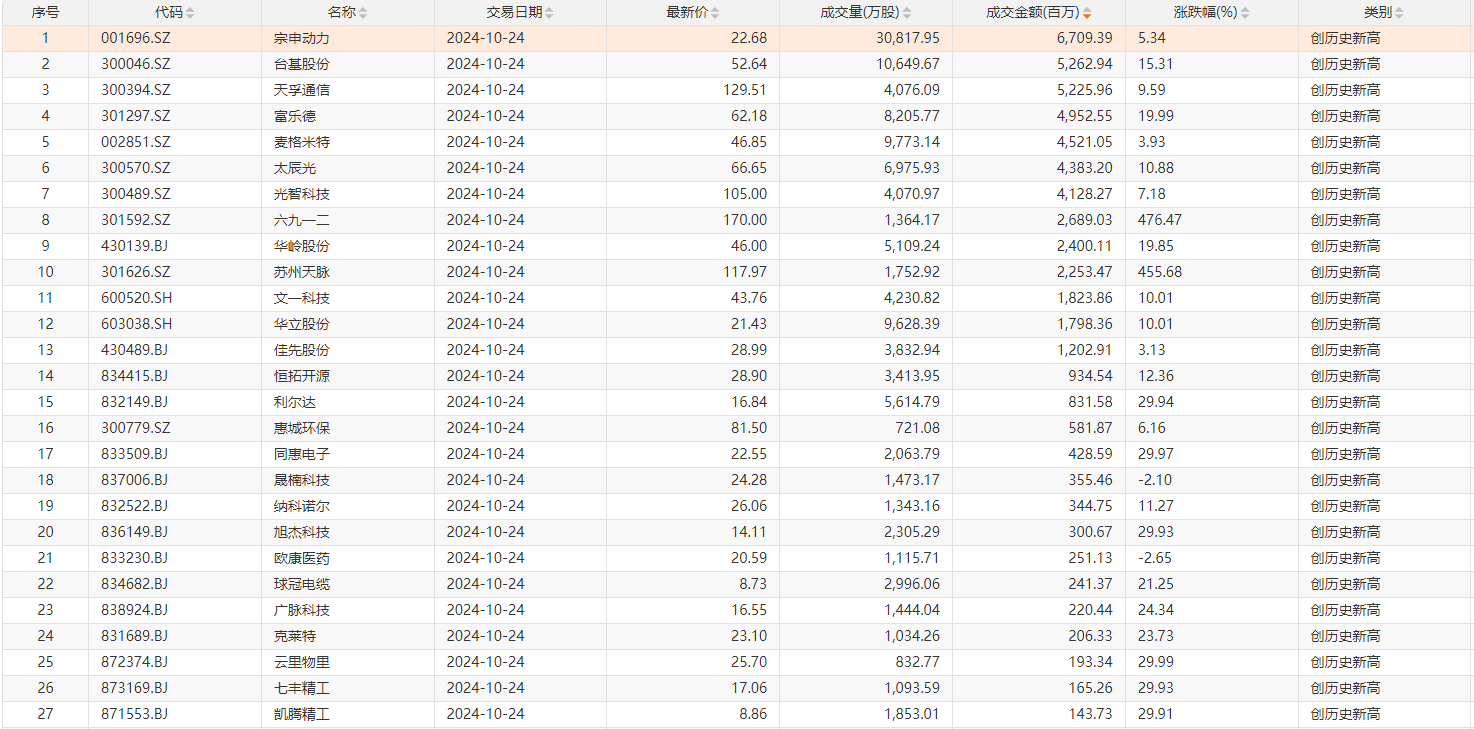1474x729 pixels.
Task: Select stock code 603038.SH
Action: point(137,324)
